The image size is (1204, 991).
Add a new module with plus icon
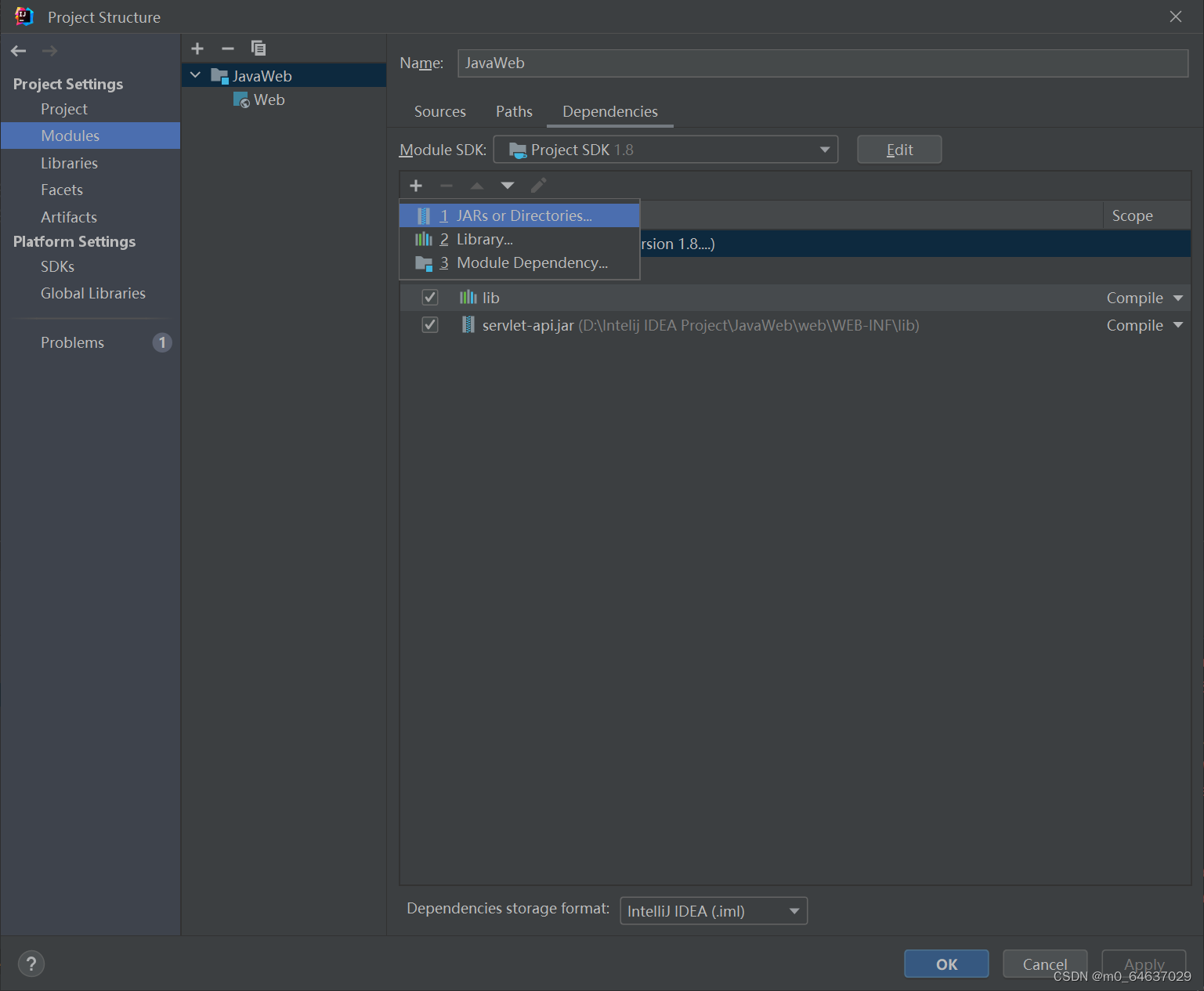(x=197, y=49)
